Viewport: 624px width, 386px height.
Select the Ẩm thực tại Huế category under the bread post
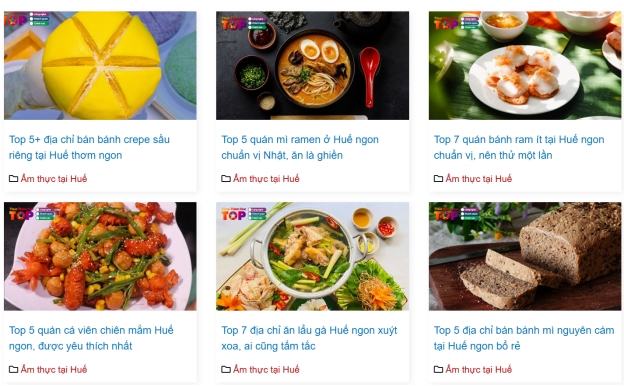(x=479, y=369)
